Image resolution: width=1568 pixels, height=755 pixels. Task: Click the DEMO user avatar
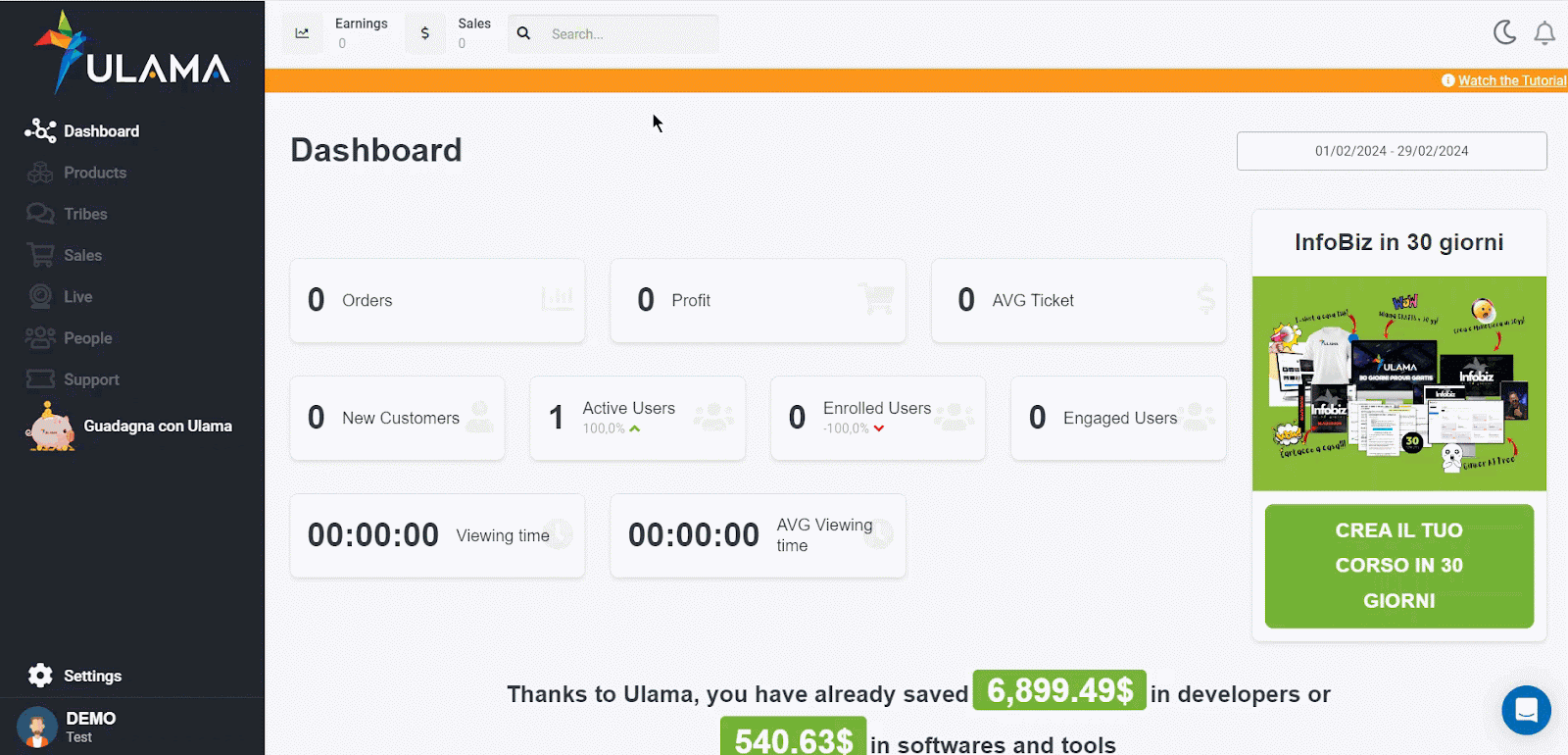[37, 728]
